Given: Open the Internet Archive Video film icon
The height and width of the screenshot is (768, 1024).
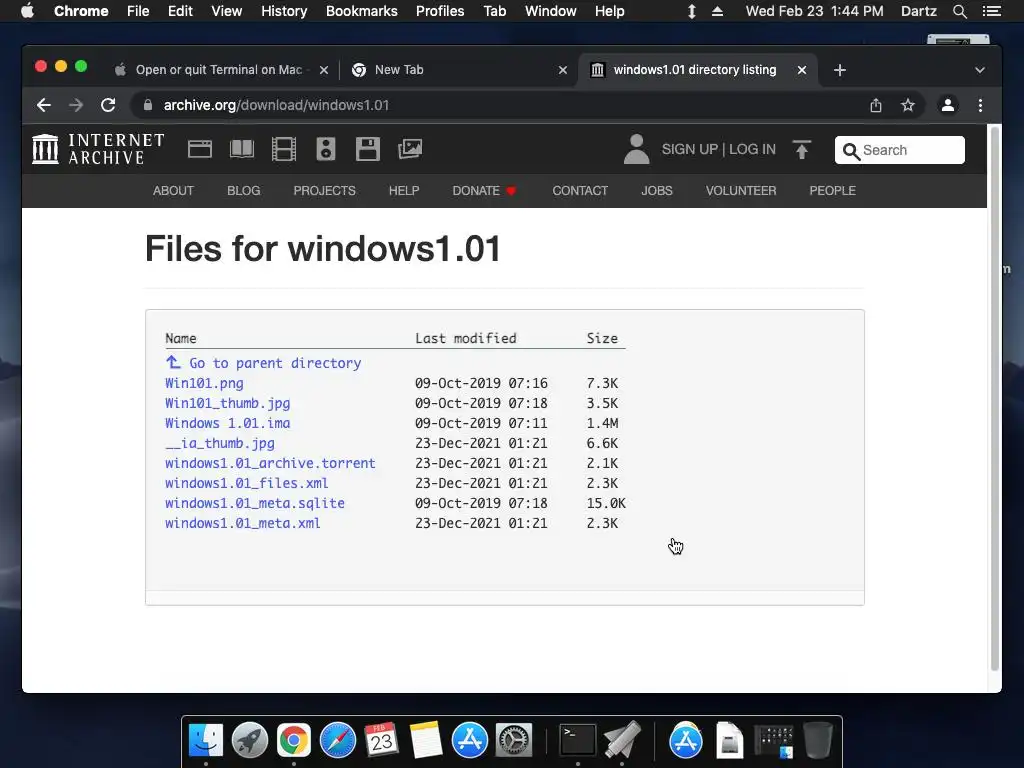Looking at the screenshot, I should tap(283, 150).
